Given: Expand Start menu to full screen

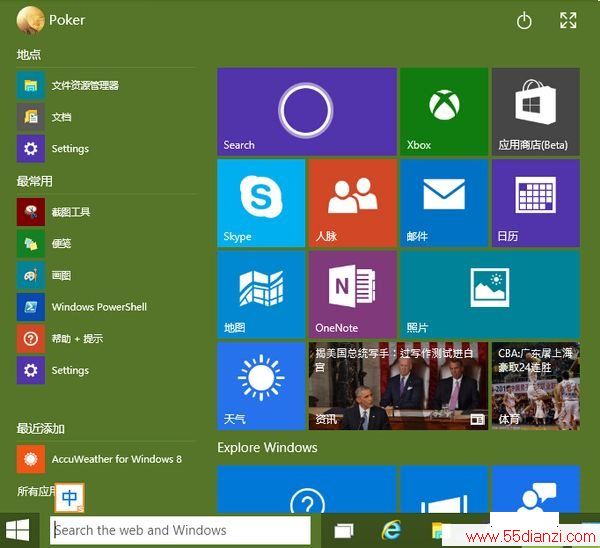Looking at the screenshot, I should coord(568,20).
